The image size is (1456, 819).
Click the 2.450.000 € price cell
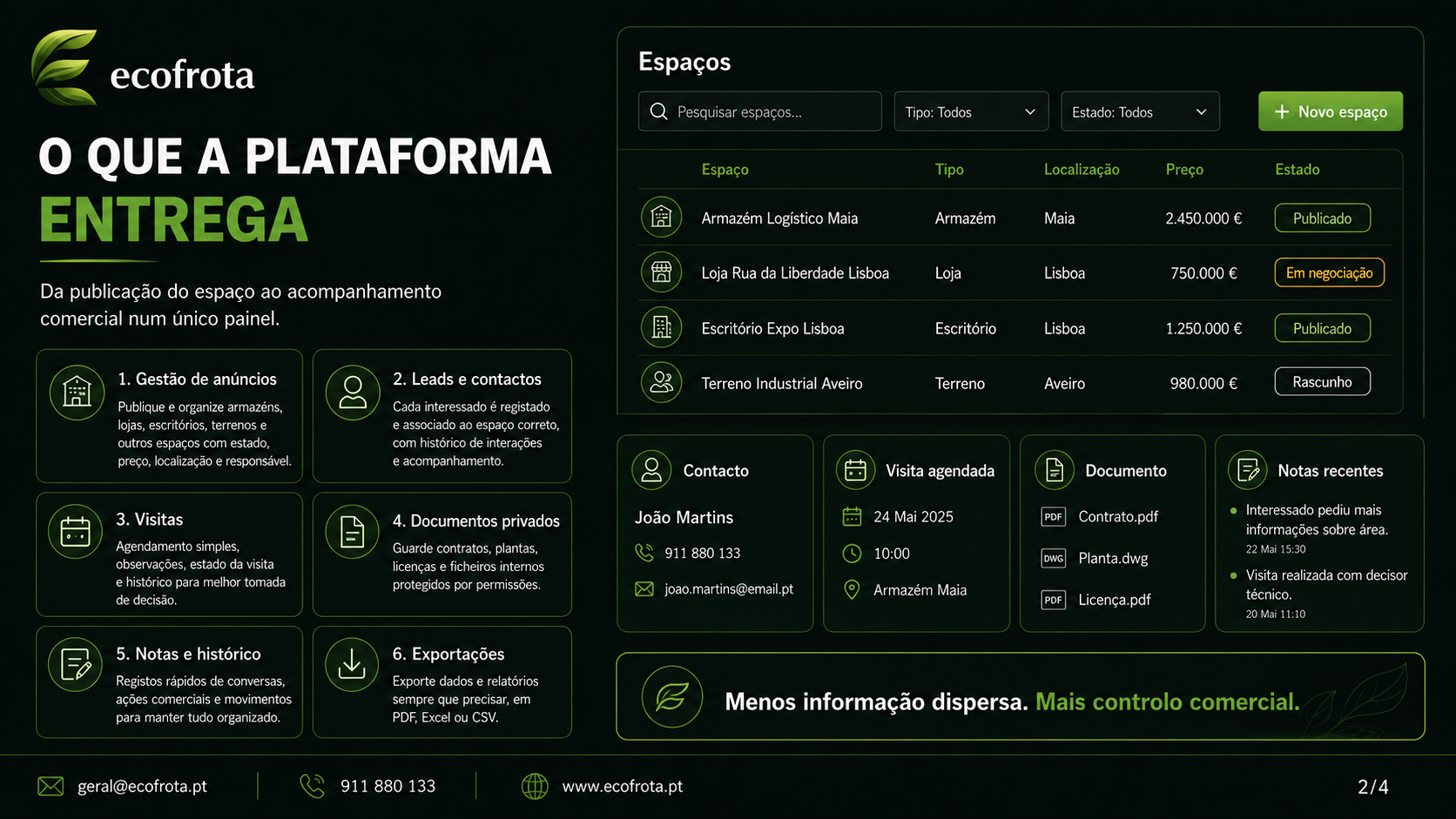(1203, 218)
